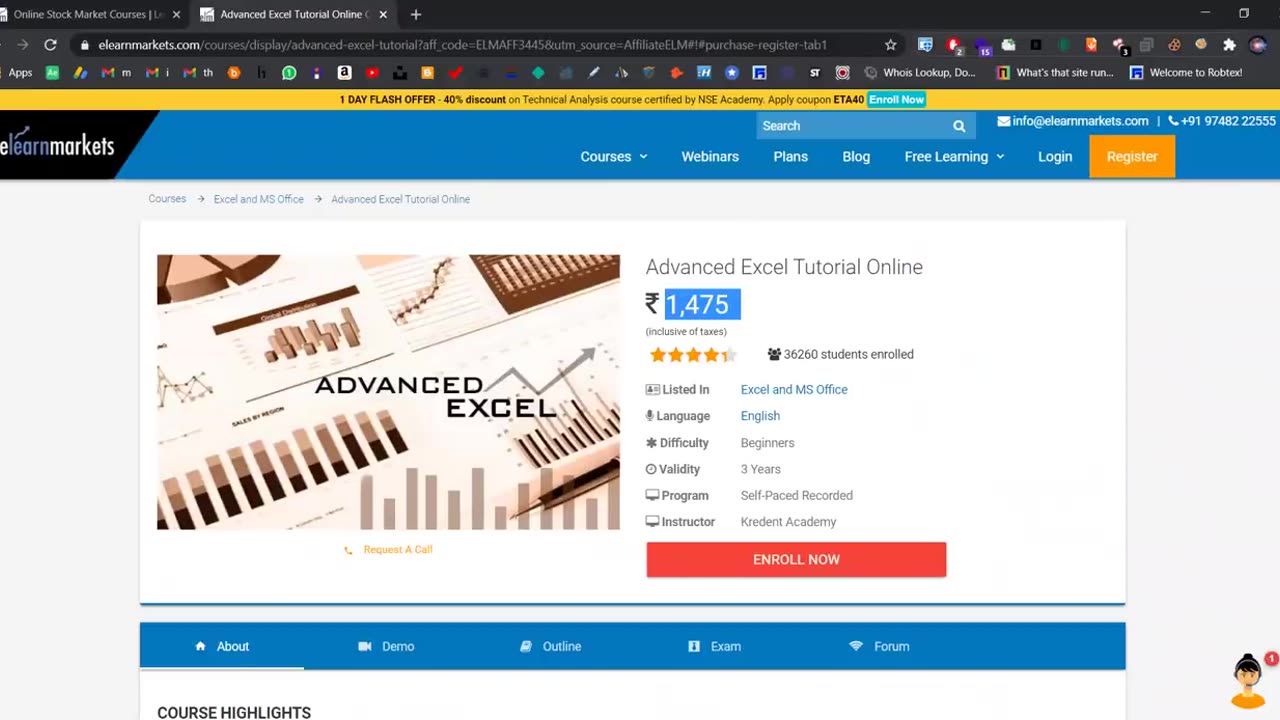
Task: Open the Google Ads bookmark
Action: pyautogui.click(x=80, y=73)
